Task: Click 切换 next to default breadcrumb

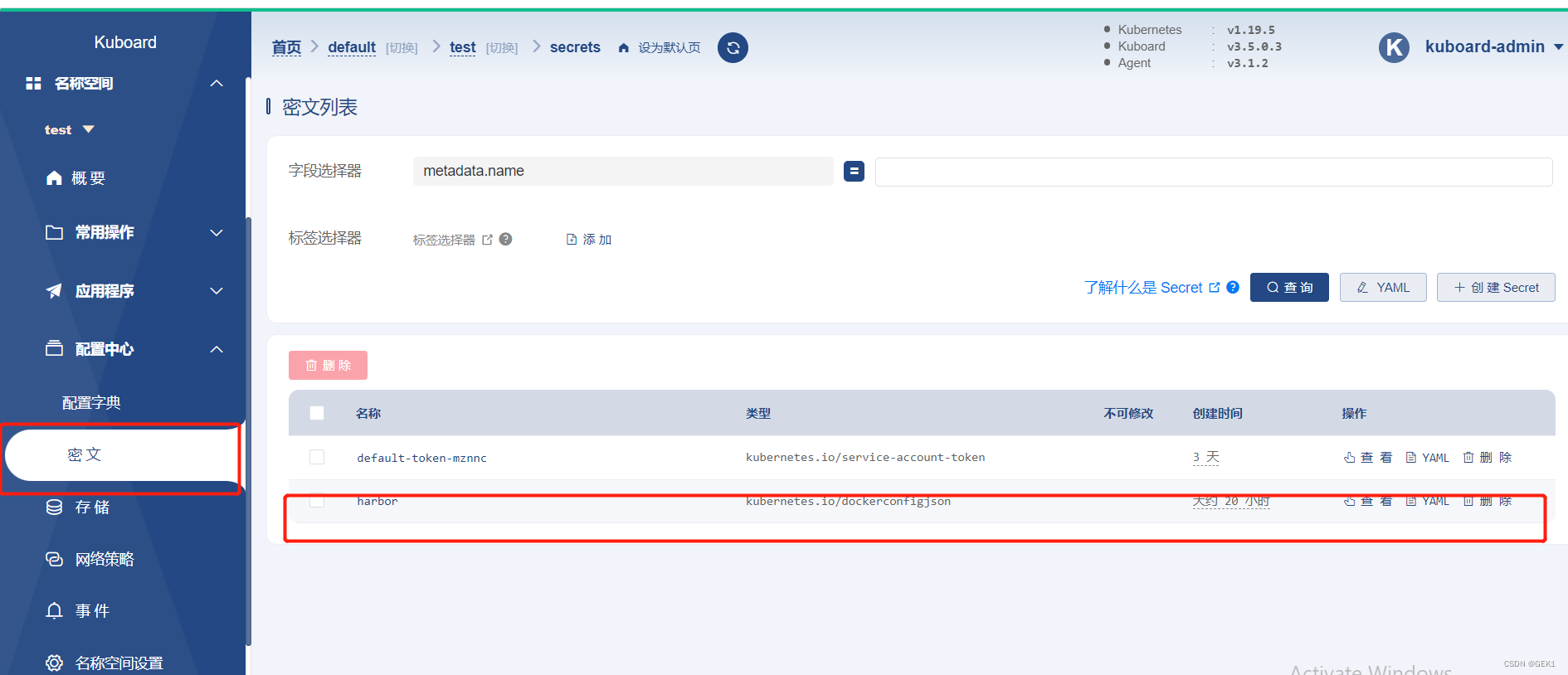Action: click(x=402, y=48)
